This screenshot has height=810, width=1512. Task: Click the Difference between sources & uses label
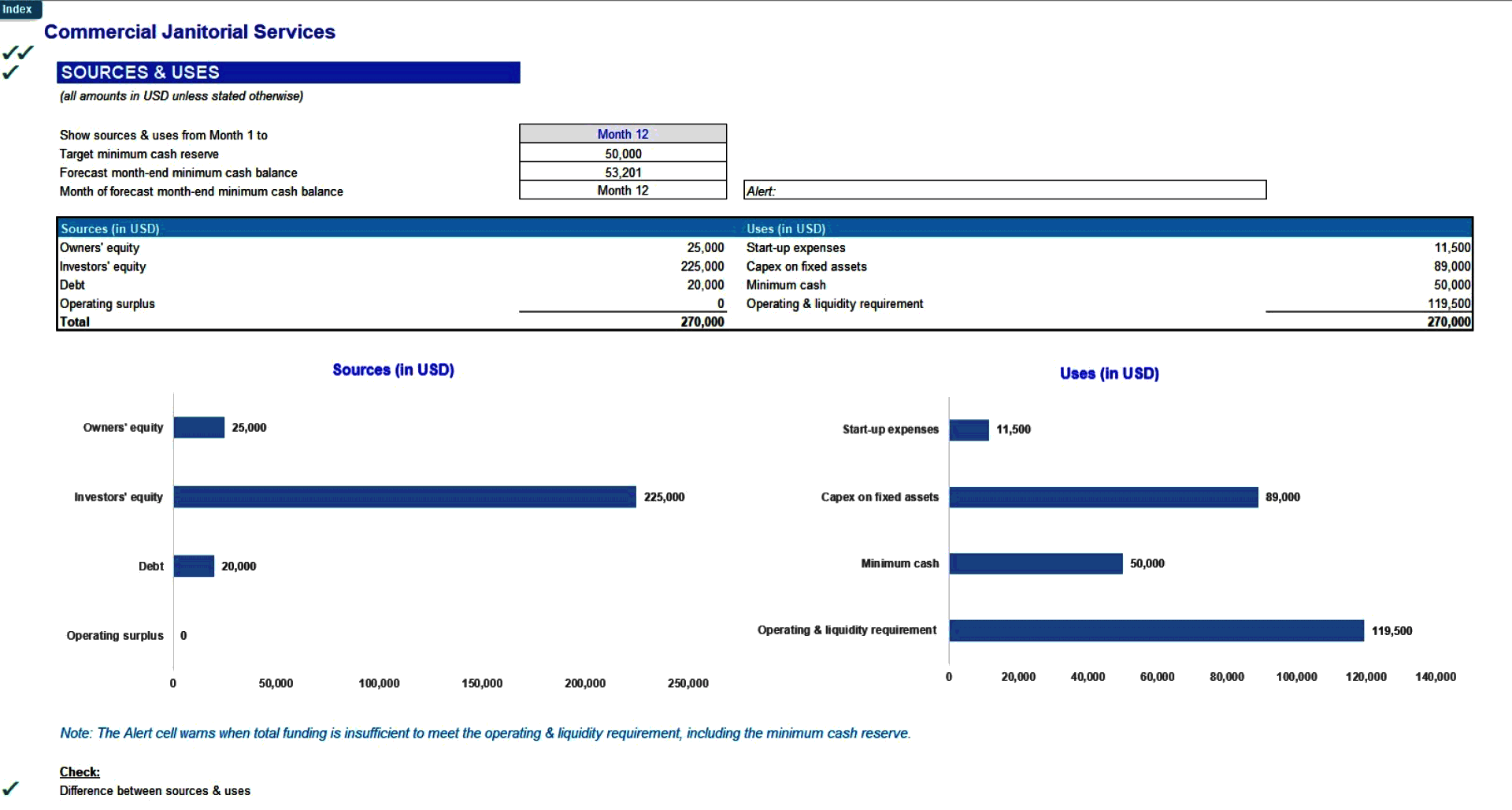tap(155, 790)
